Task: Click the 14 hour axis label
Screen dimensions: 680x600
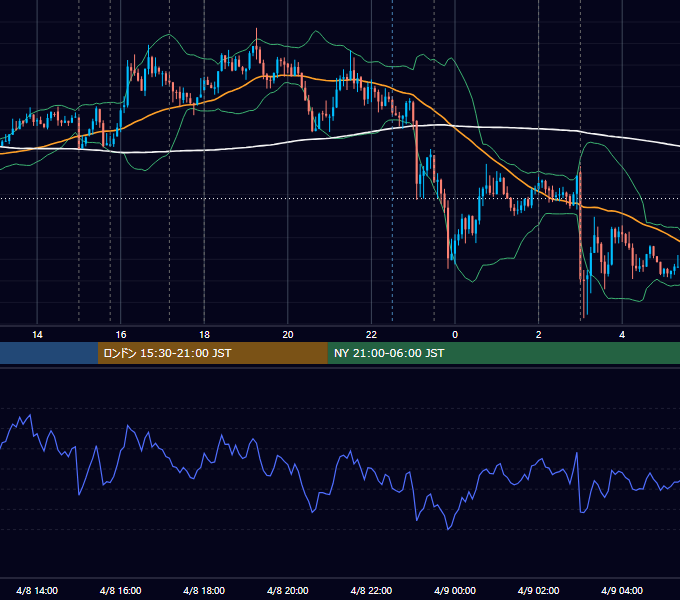Action: 37,335
